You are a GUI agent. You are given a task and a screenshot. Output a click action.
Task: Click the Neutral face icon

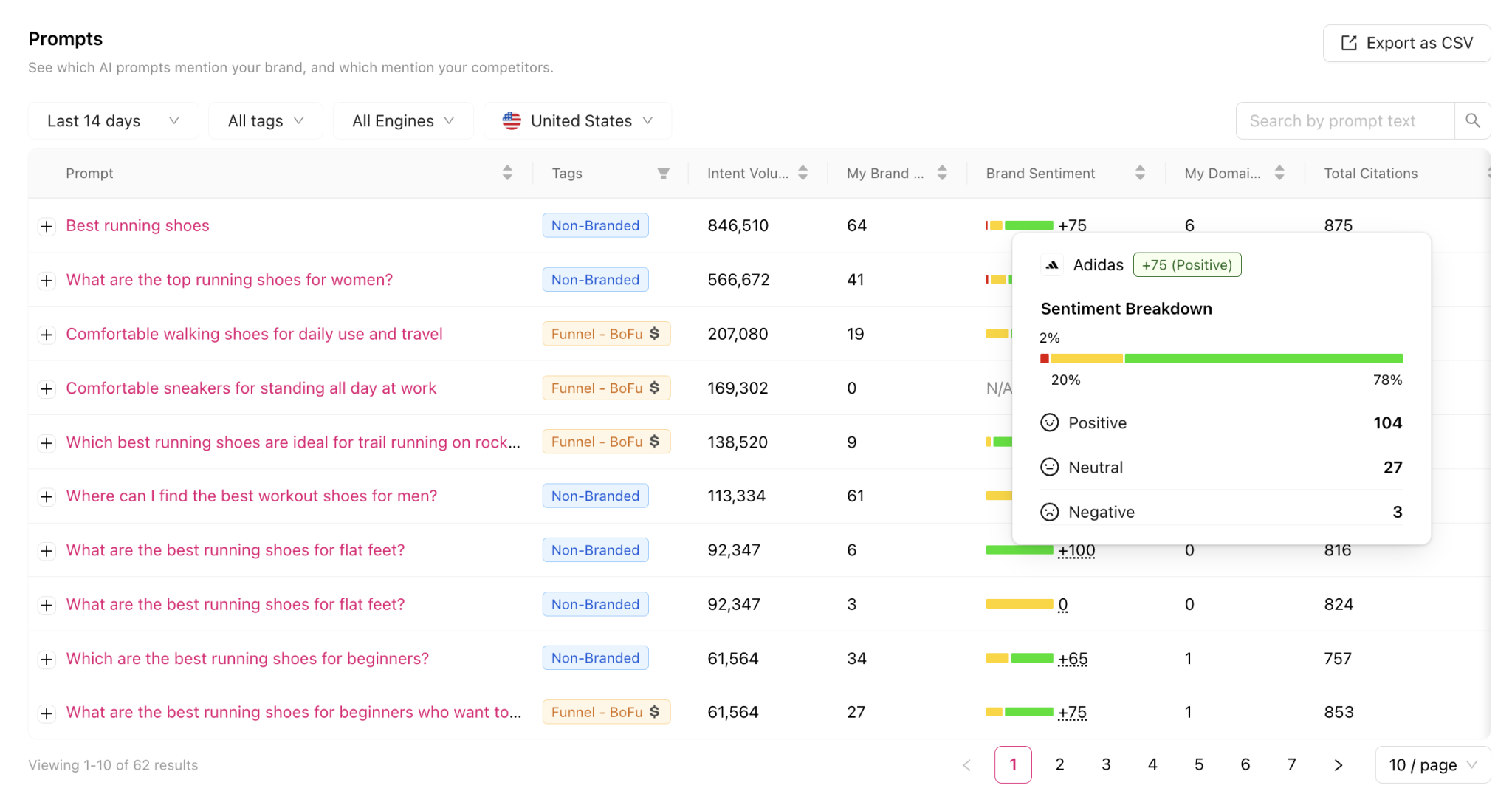pos(1050,467)
